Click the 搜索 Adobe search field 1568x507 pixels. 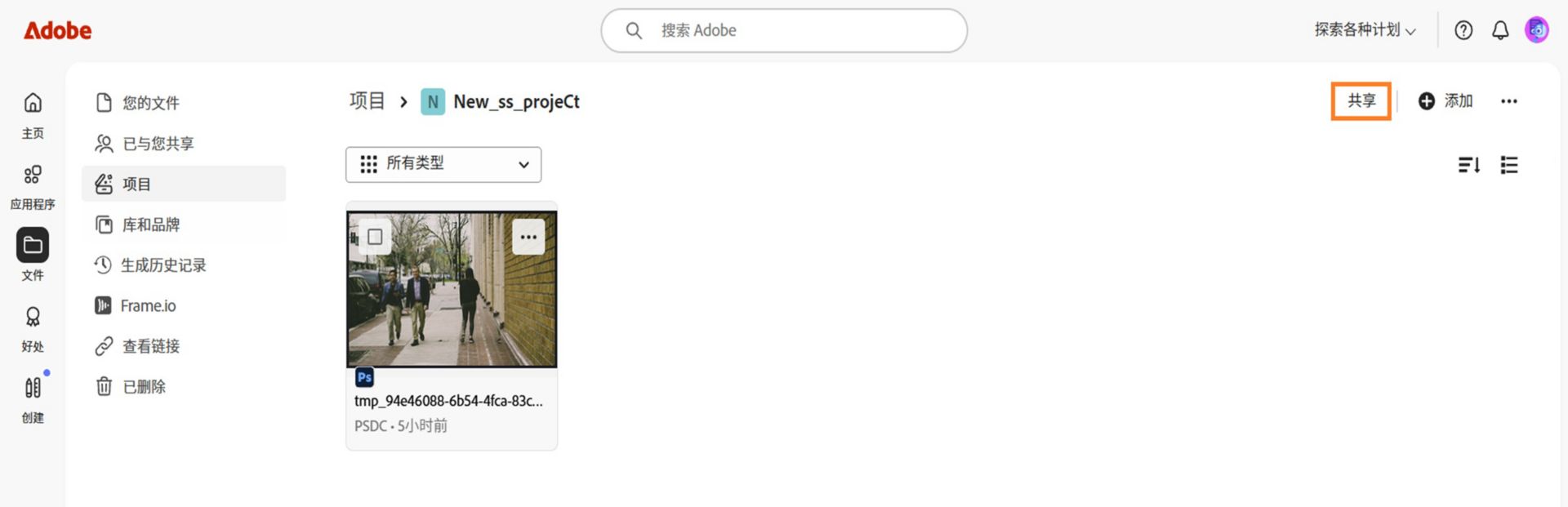pyautogui.click(x=784, y=31)
